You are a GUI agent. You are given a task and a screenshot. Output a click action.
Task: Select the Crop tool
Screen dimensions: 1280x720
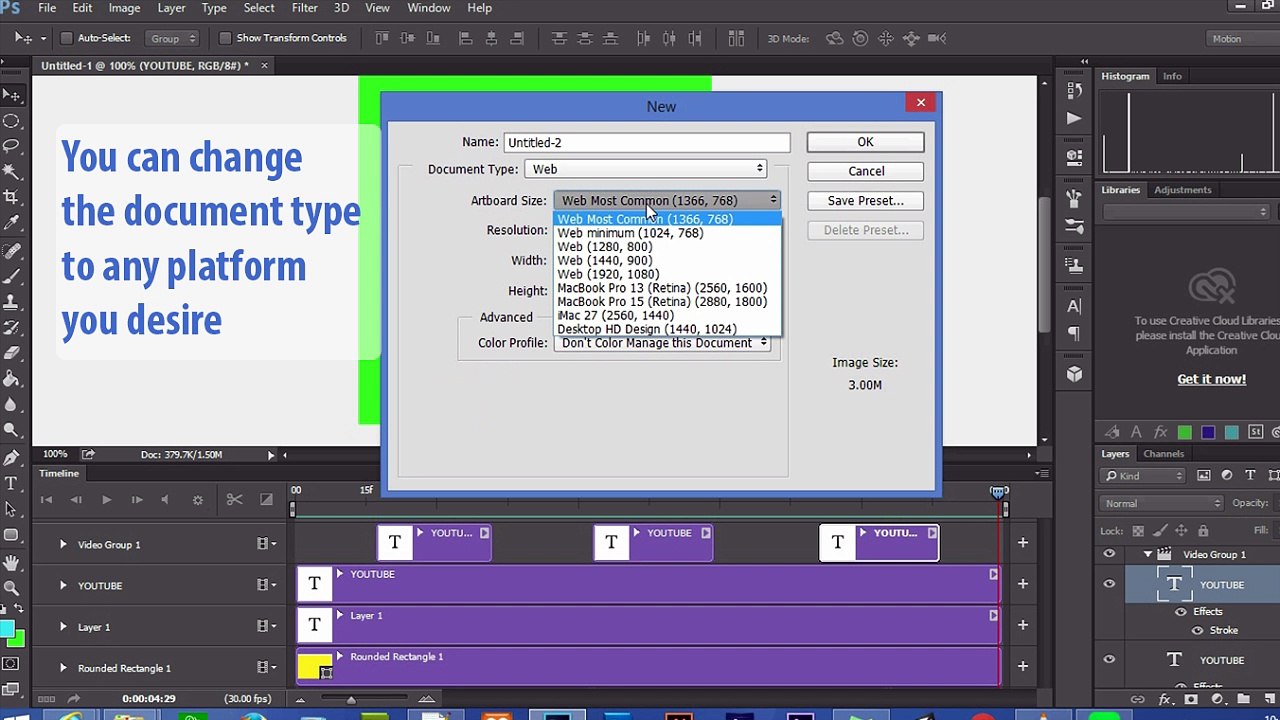(12, 198)
